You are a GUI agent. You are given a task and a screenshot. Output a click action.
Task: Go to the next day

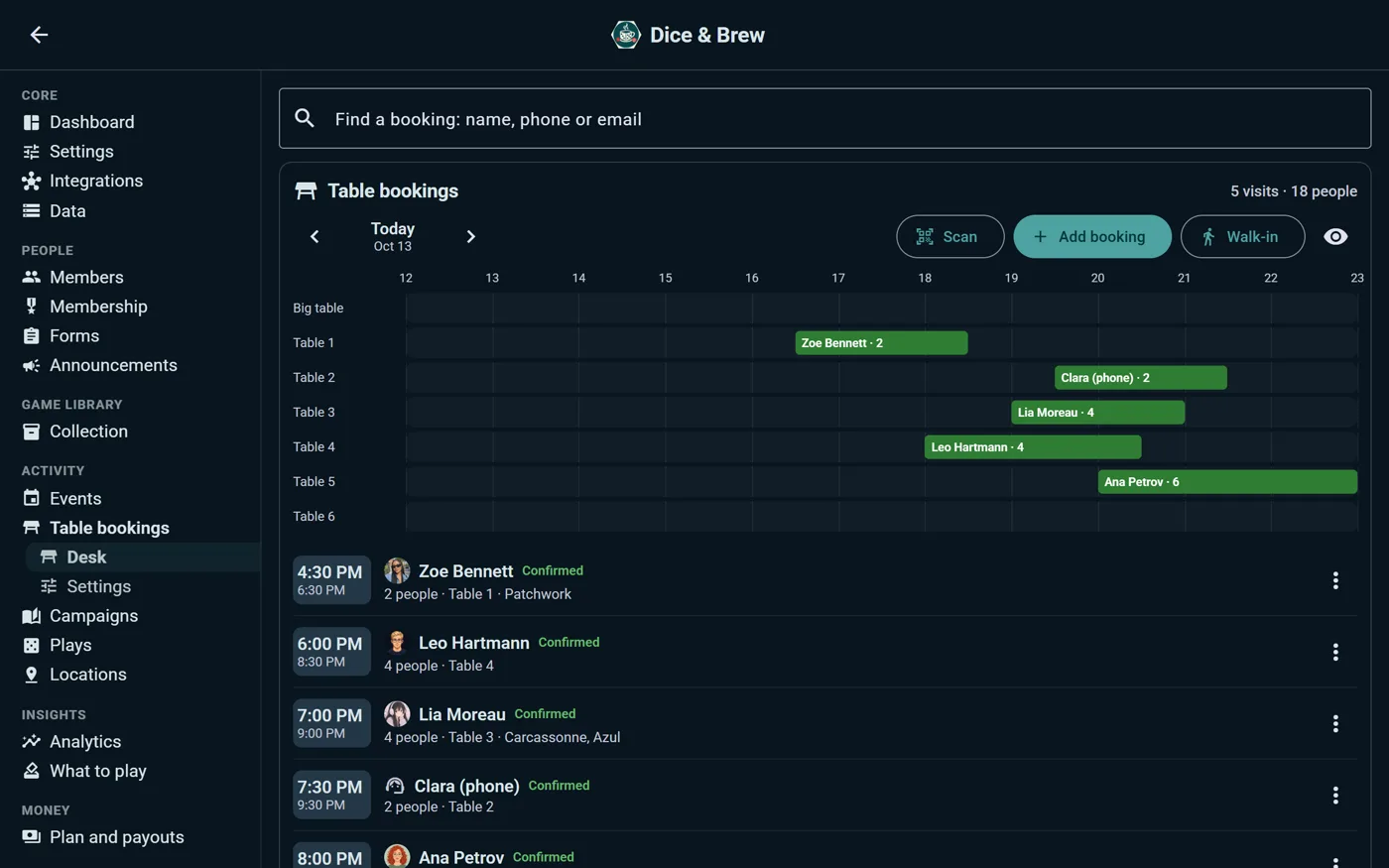tap(471, 236)
